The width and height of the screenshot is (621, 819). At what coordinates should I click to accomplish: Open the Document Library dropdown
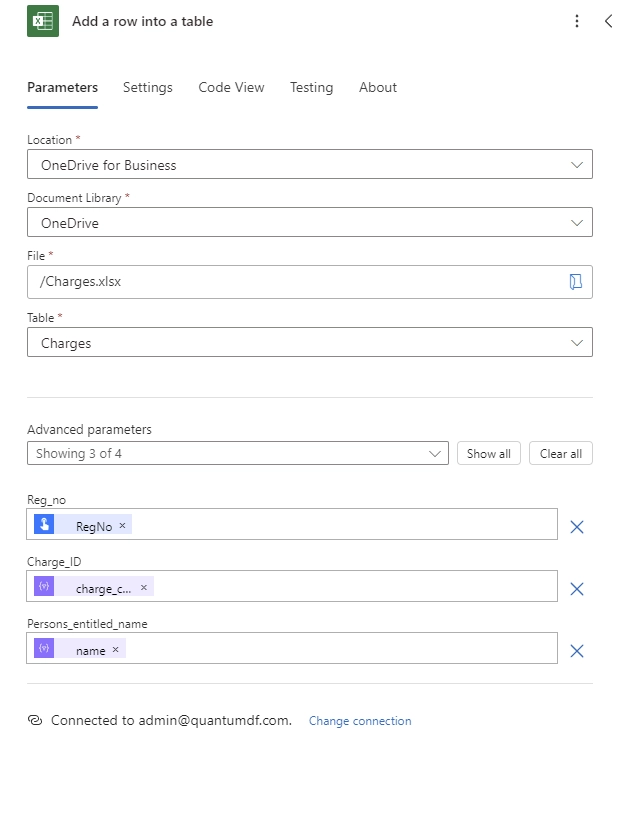[577, 222]
